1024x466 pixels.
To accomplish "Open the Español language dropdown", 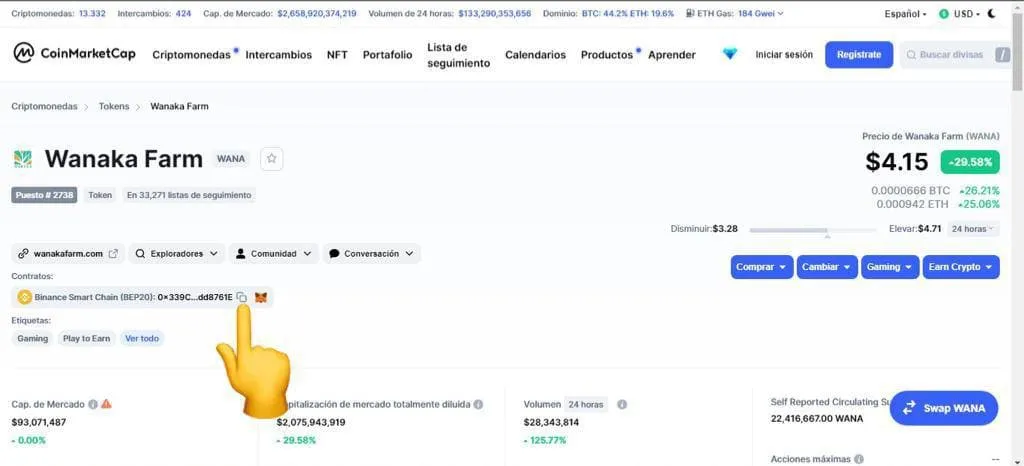I will (905, 13).
